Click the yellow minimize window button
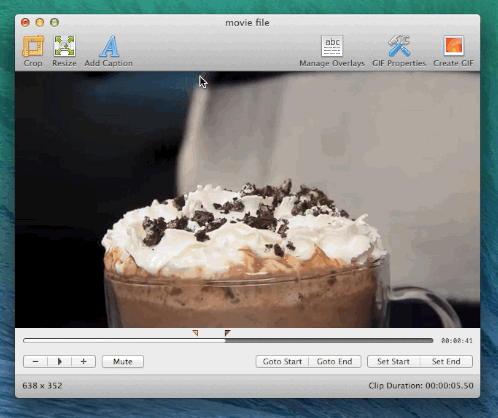 [x=40, y=22]
